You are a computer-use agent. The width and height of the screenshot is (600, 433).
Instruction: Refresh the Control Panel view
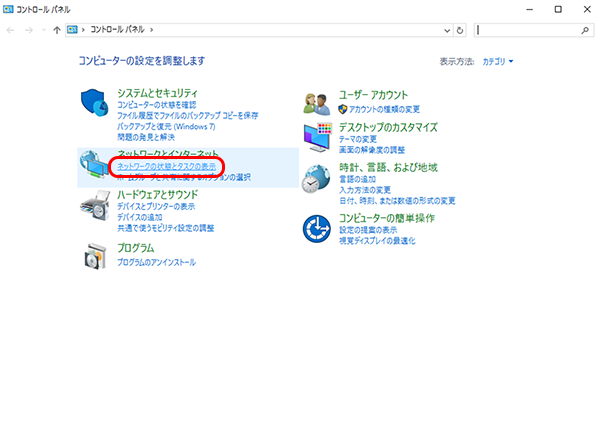click(460, 30)
